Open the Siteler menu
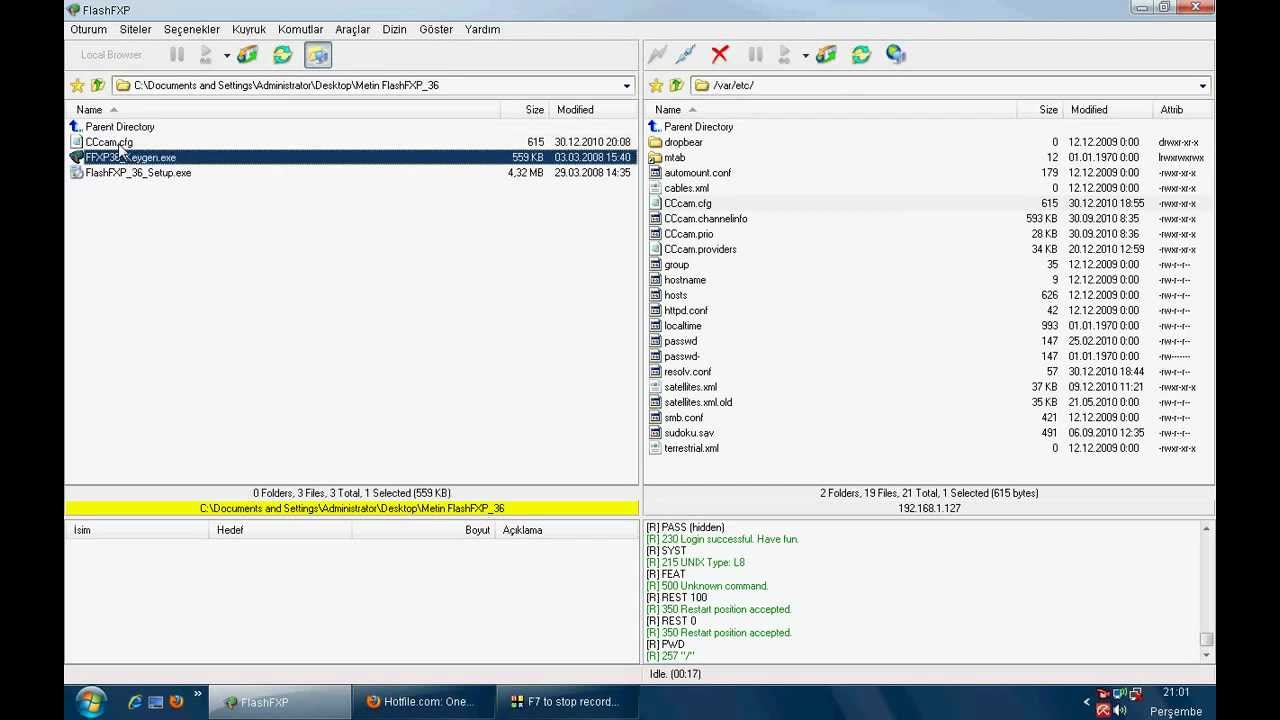1280x720 pixels. coord(135,29)
